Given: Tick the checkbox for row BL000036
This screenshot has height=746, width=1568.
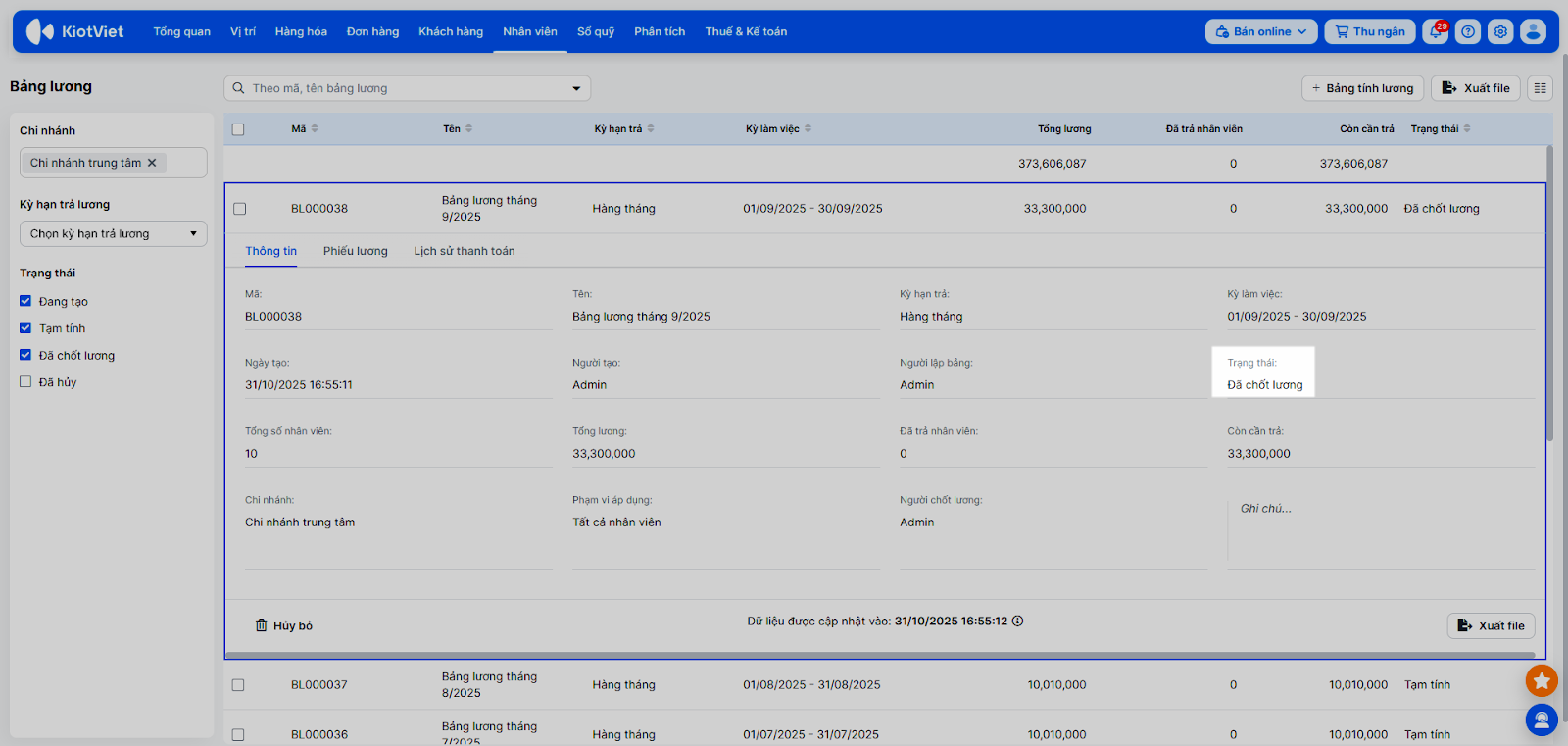Looking at the screenshot, I should click(238, 734).
